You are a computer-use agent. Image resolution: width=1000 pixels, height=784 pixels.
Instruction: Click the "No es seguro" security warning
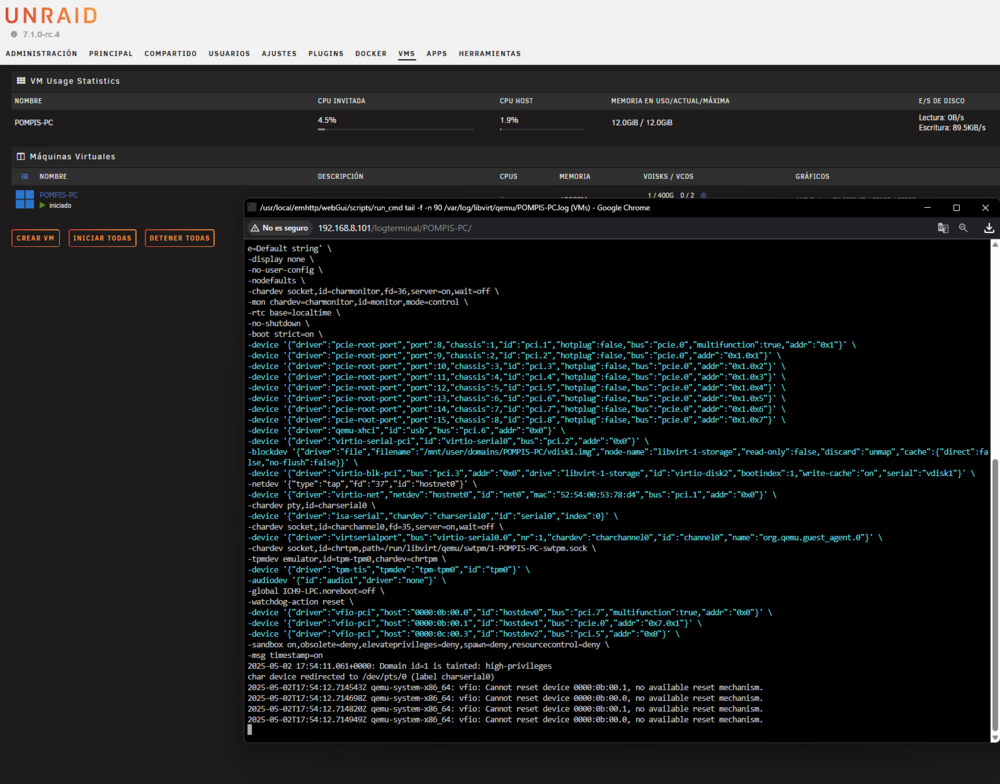click(x=279, y=228)
